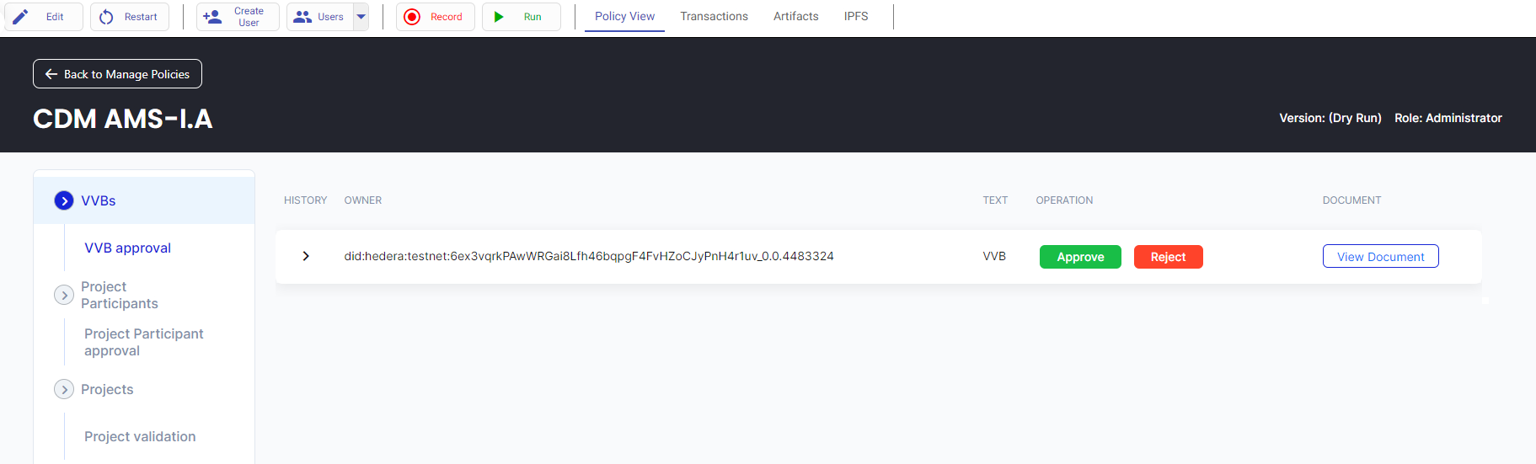This screenshot has height=464, width=1536.
Task: Select VVB approval in sidebar
Action: tap(128, 248)
